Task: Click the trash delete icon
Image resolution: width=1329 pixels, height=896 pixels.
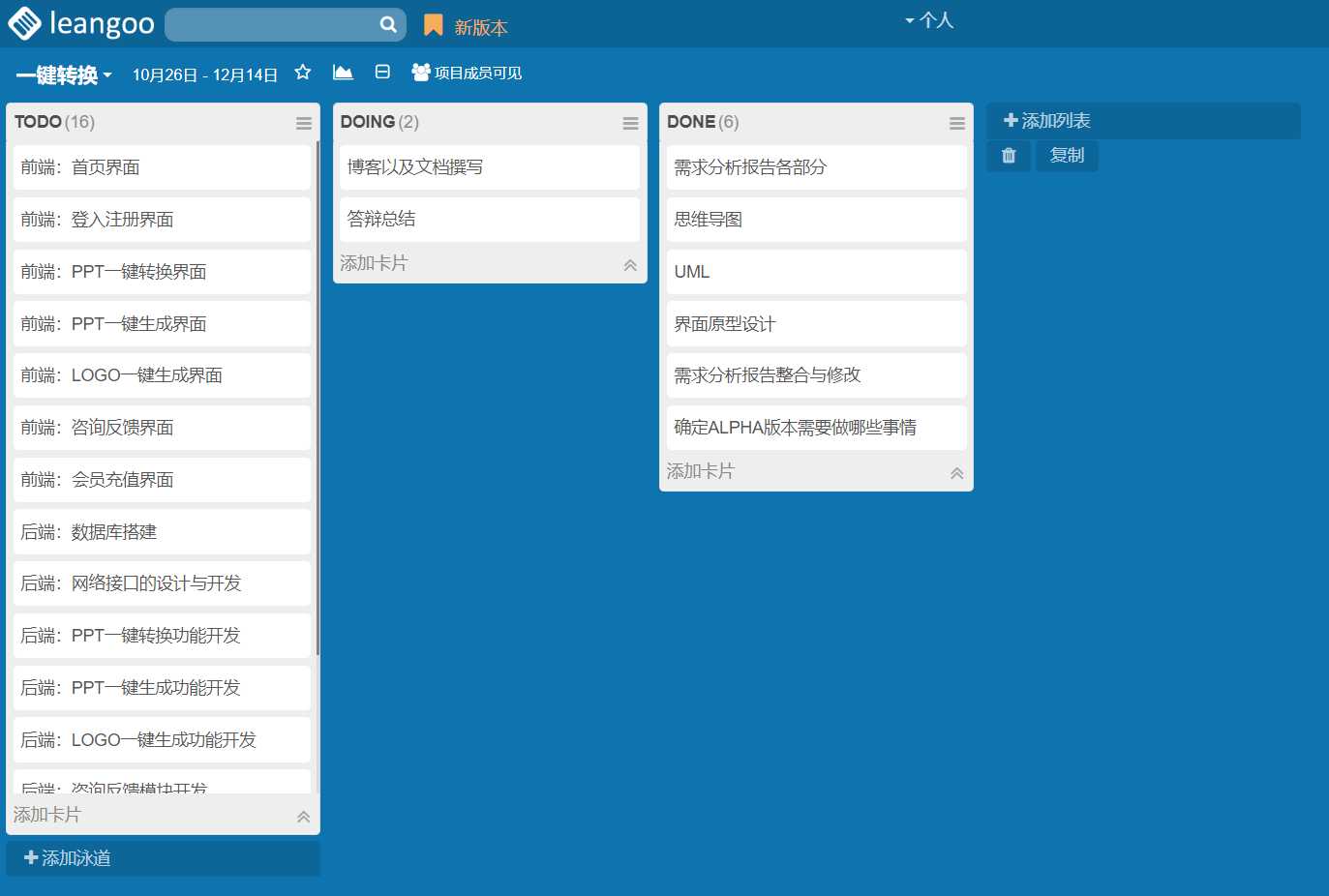Action: 1009,156
